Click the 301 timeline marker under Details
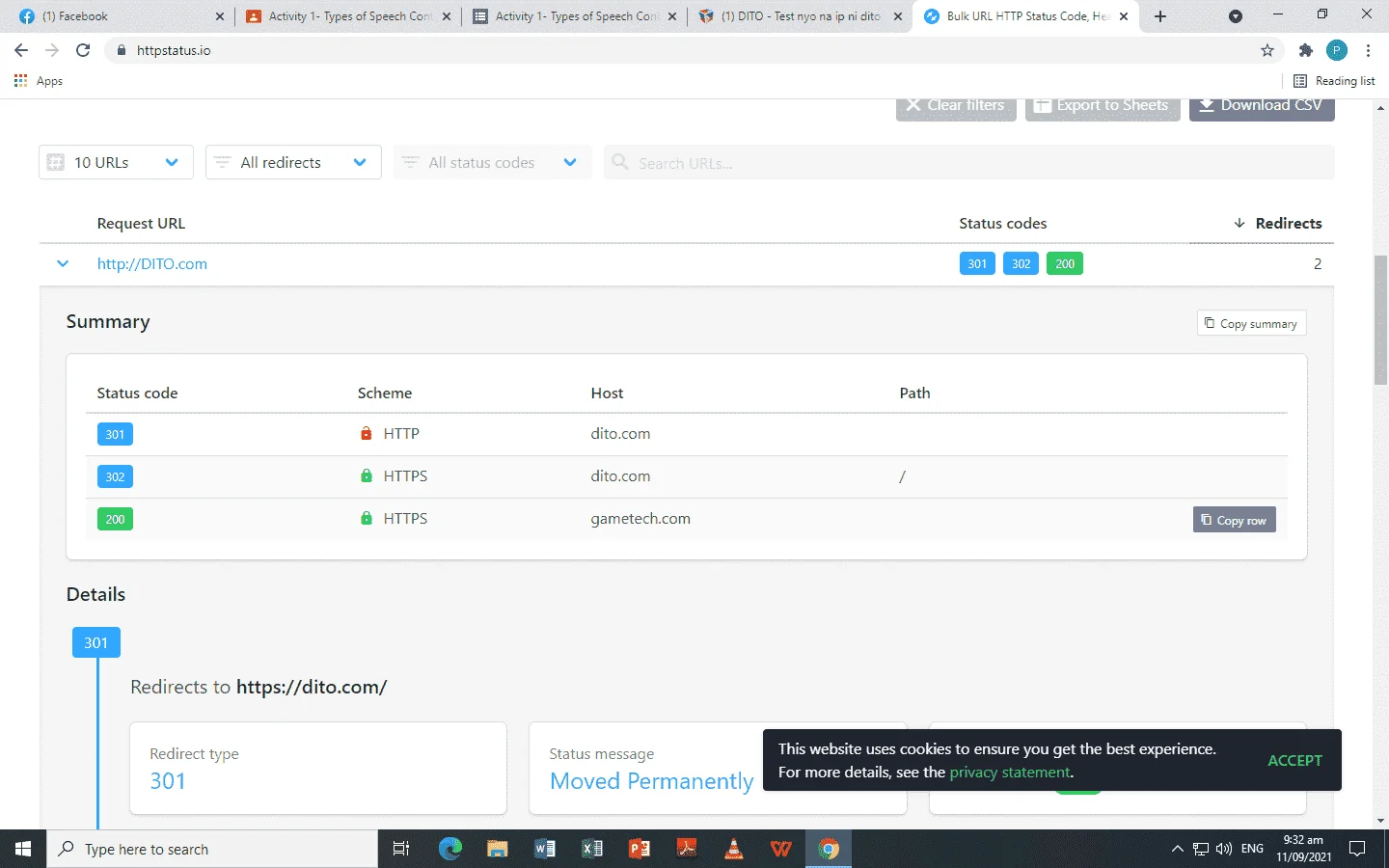The height and width of the screenshot is (868, 1389). pos(95,642)
